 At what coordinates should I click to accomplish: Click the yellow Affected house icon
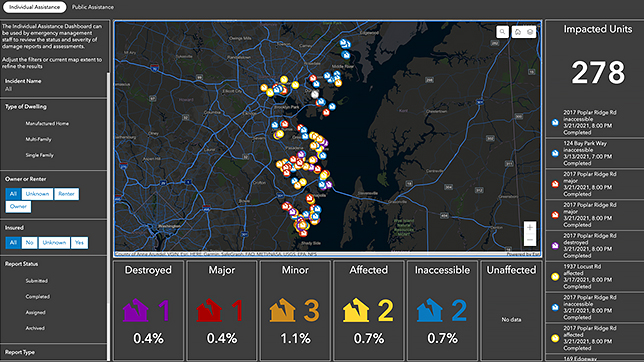356,310
